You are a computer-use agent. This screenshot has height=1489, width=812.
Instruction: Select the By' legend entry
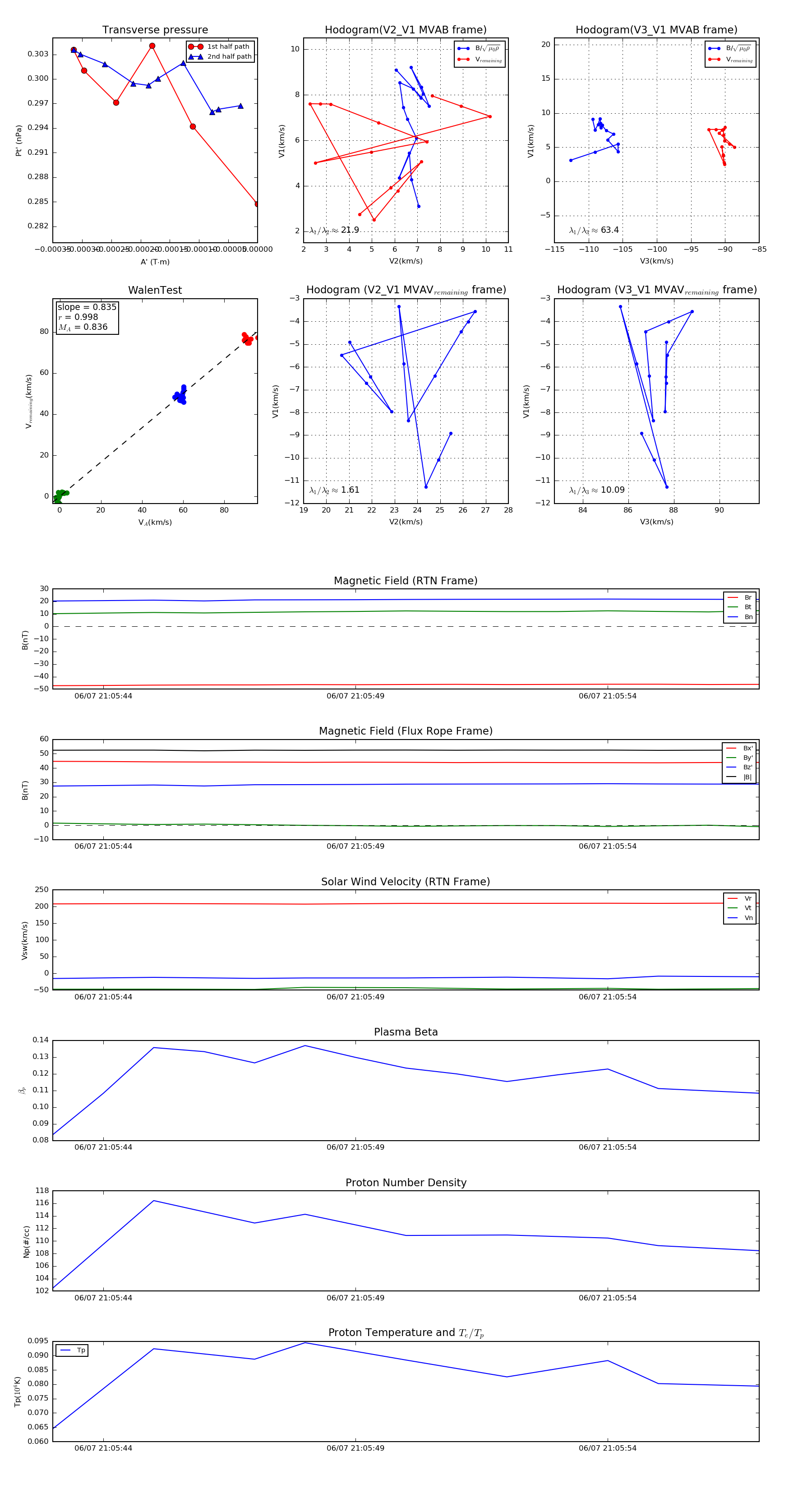(x=739, y=758)
